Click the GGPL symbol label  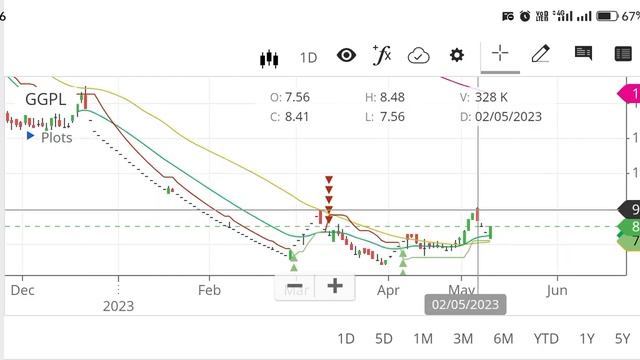click(x=45, y=100)
